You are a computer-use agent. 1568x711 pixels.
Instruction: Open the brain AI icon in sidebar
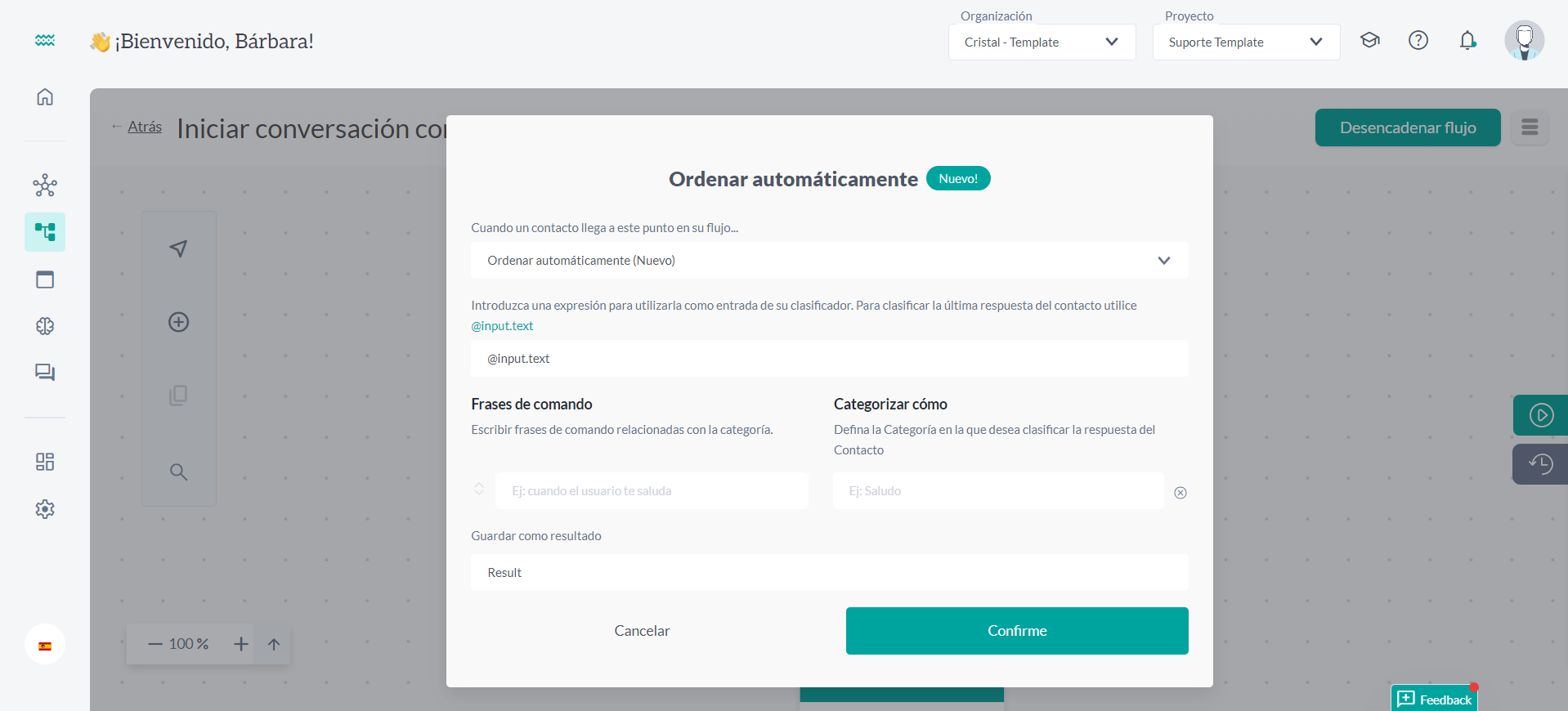click(45, 326)
